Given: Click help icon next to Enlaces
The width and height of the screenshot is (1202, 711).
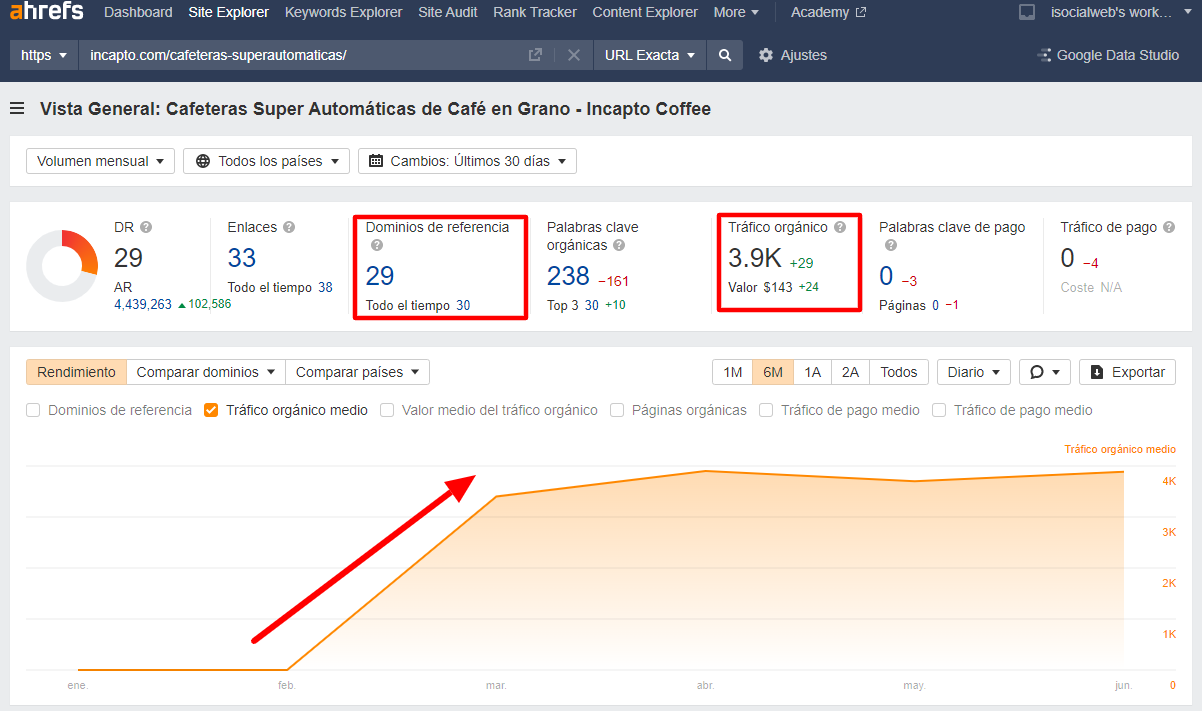Looking at the screenshot, I should click(x=289, y=227).
